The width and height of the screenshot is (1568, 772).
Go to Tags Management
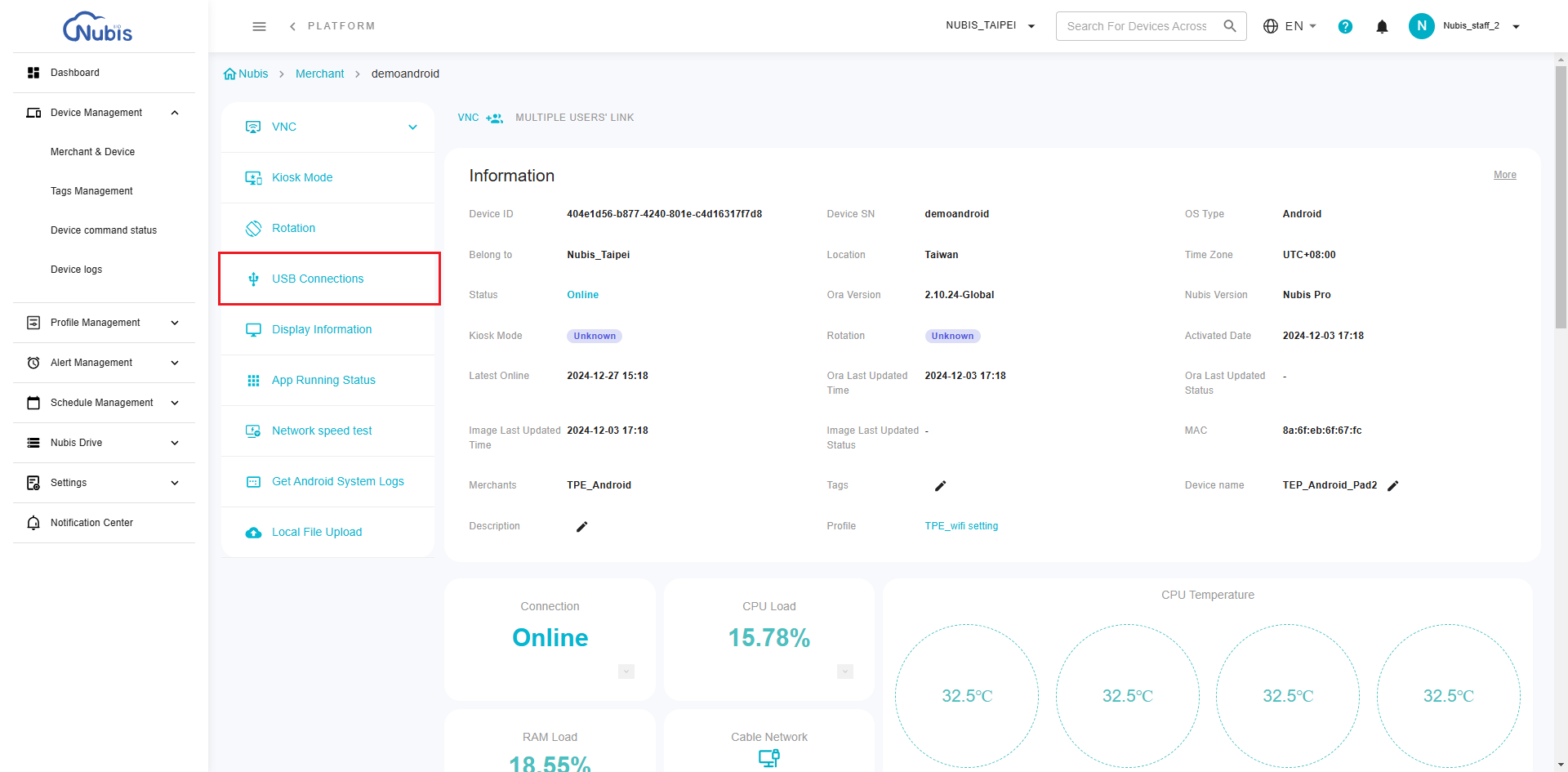click(91, 191)
